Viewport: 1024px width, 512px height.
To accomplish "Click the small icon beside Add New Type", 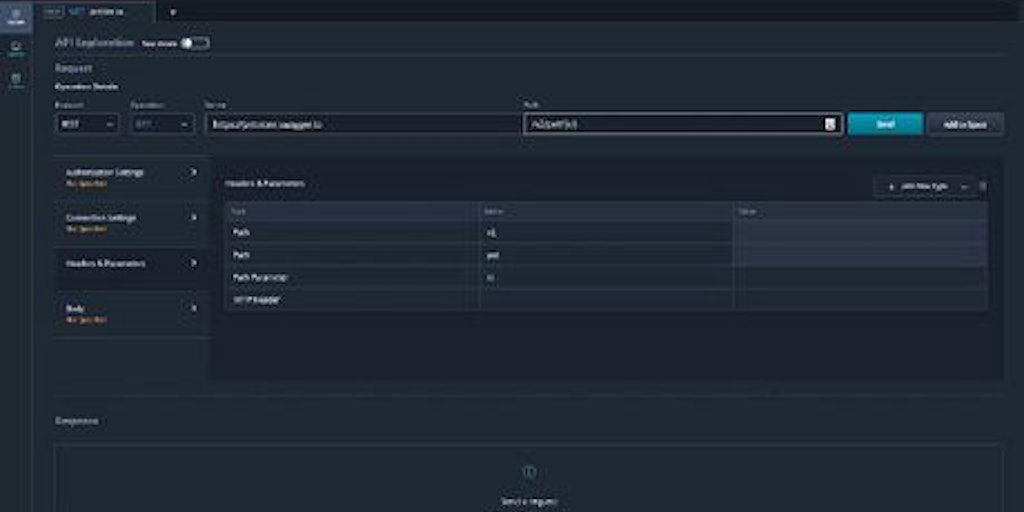I will (983, 186).
